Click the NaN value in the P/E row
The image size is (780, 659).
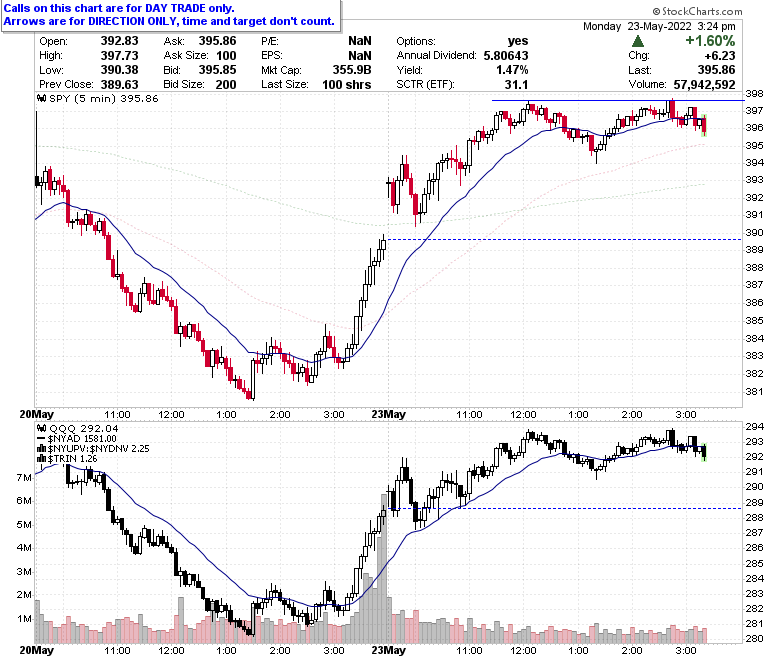[x=360, y=41]
